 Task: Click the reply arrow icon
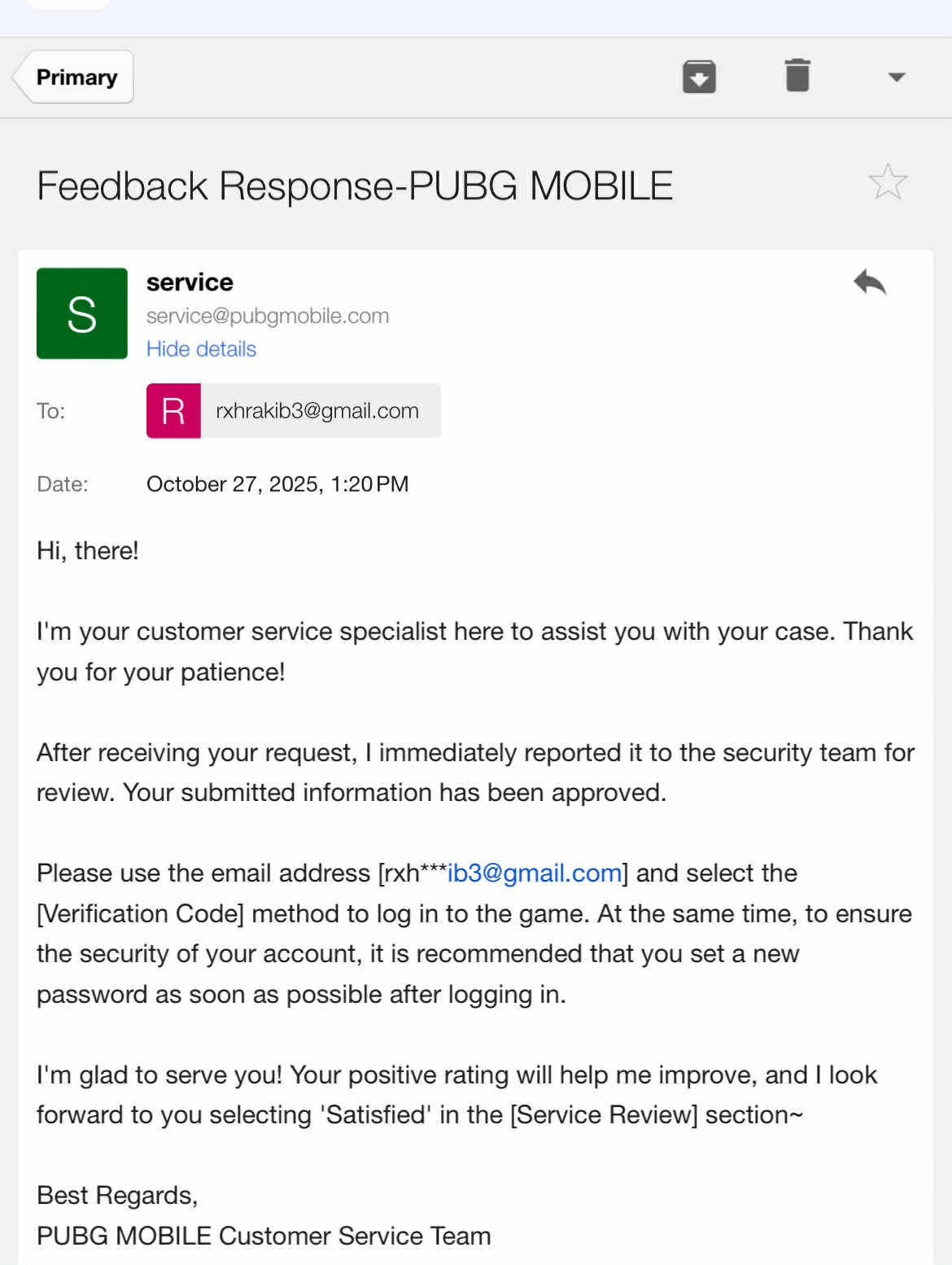tap(870, 282)
